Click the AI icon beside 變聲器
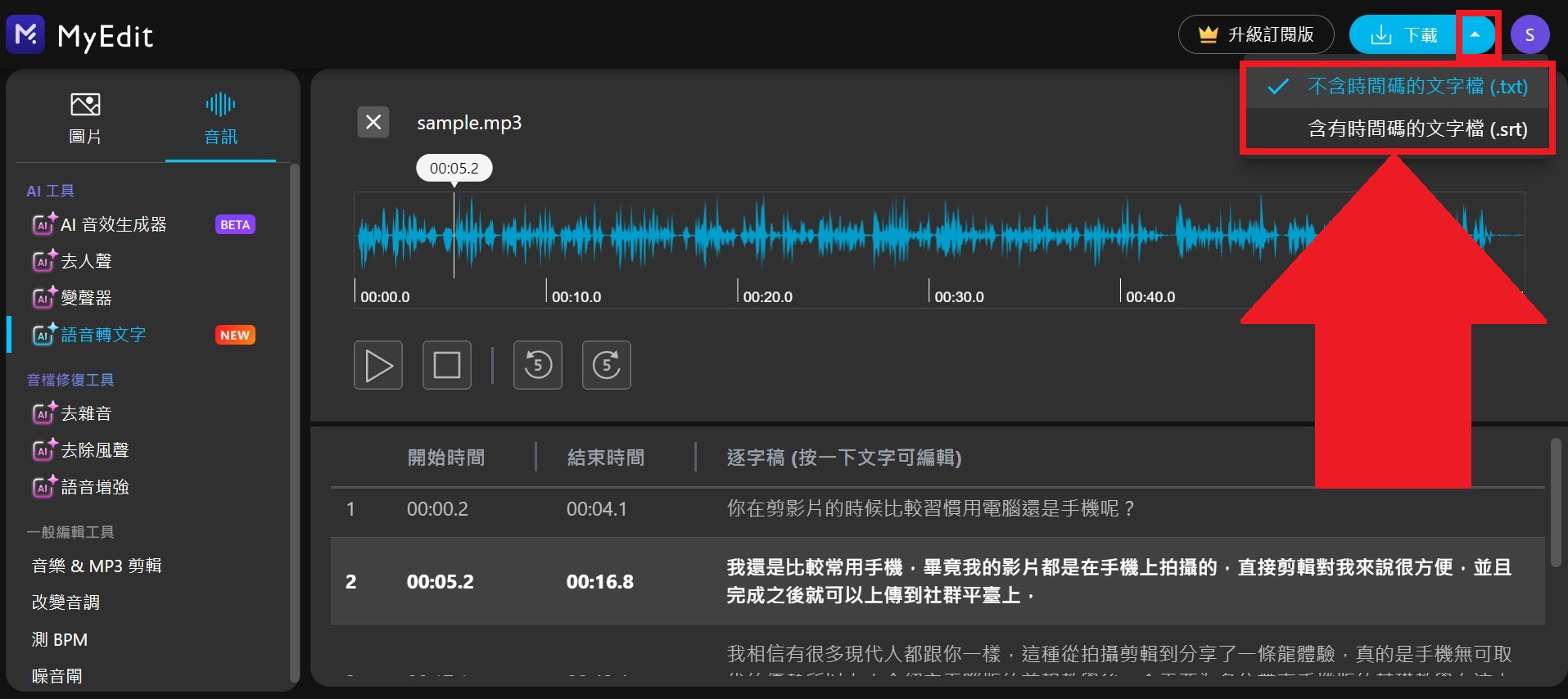The width and height of the screenshot is (1568, 699). (44, 297)
